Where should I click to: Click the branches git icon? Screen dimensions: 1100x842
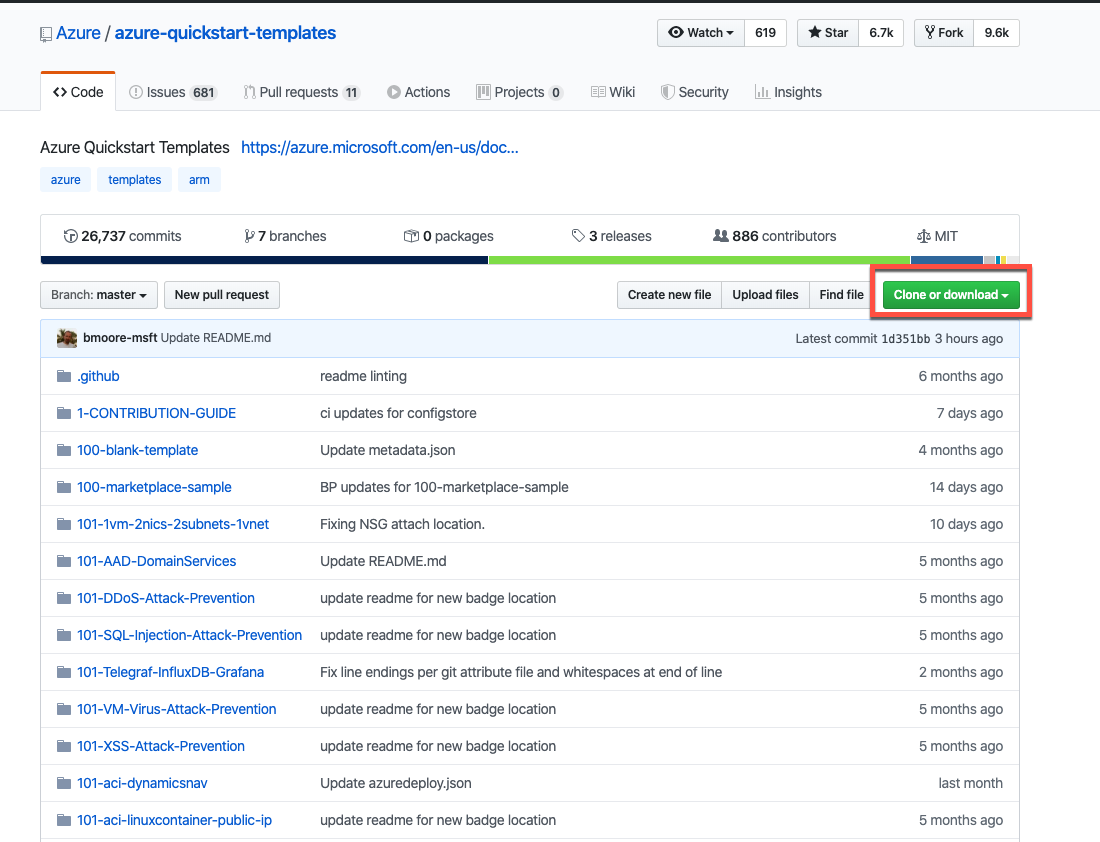249,236
